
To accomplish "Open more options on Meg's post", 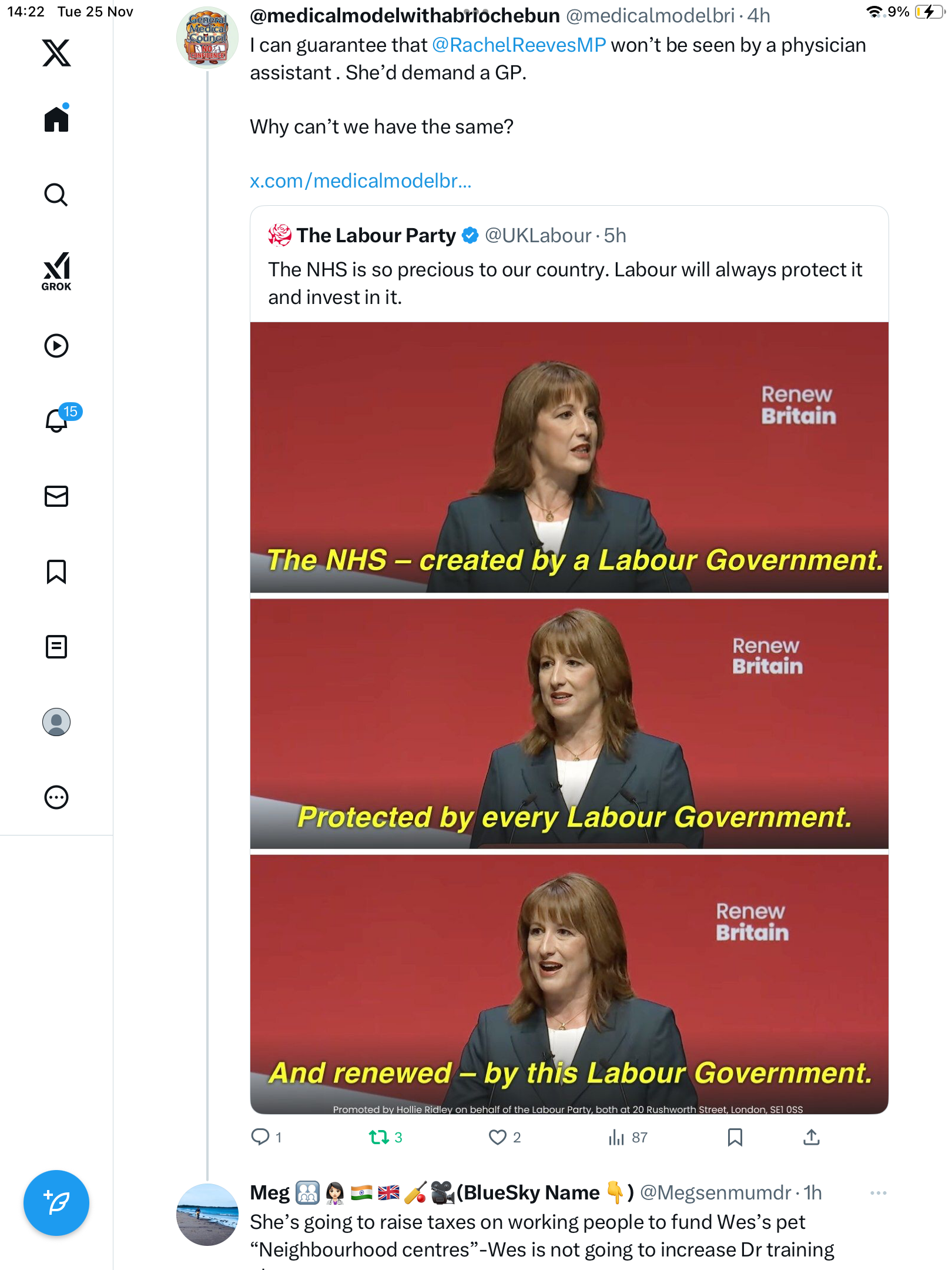I will point(878,1193).
